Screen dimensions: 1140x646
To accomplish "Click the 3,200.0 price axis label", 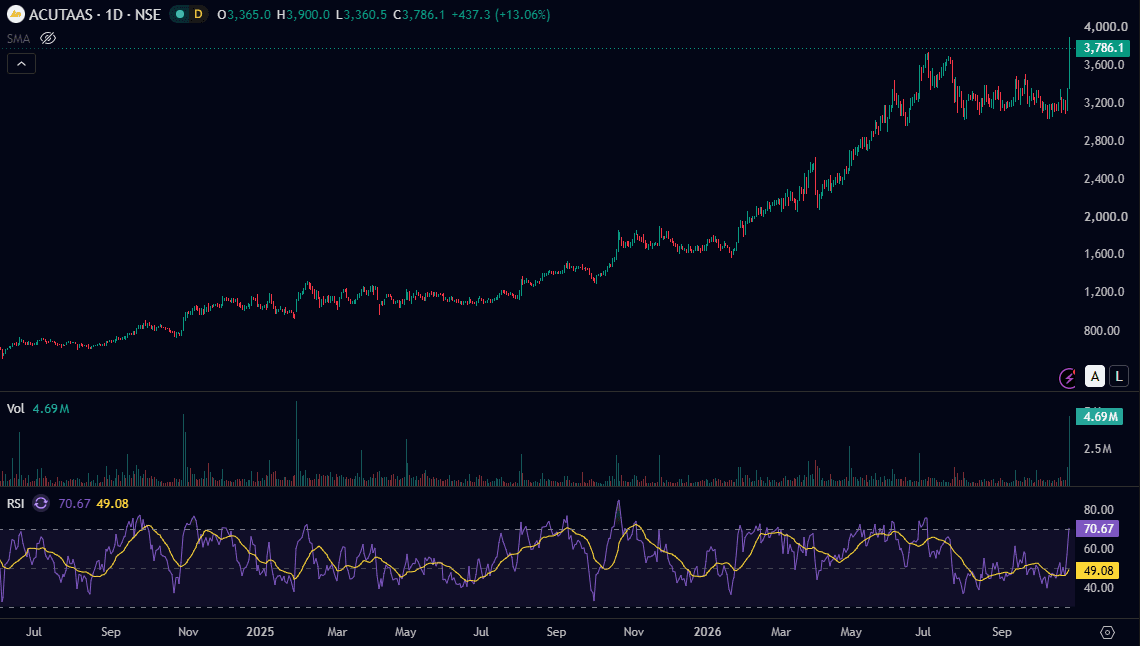I will pyautogui.click(x=1106, y=102).
